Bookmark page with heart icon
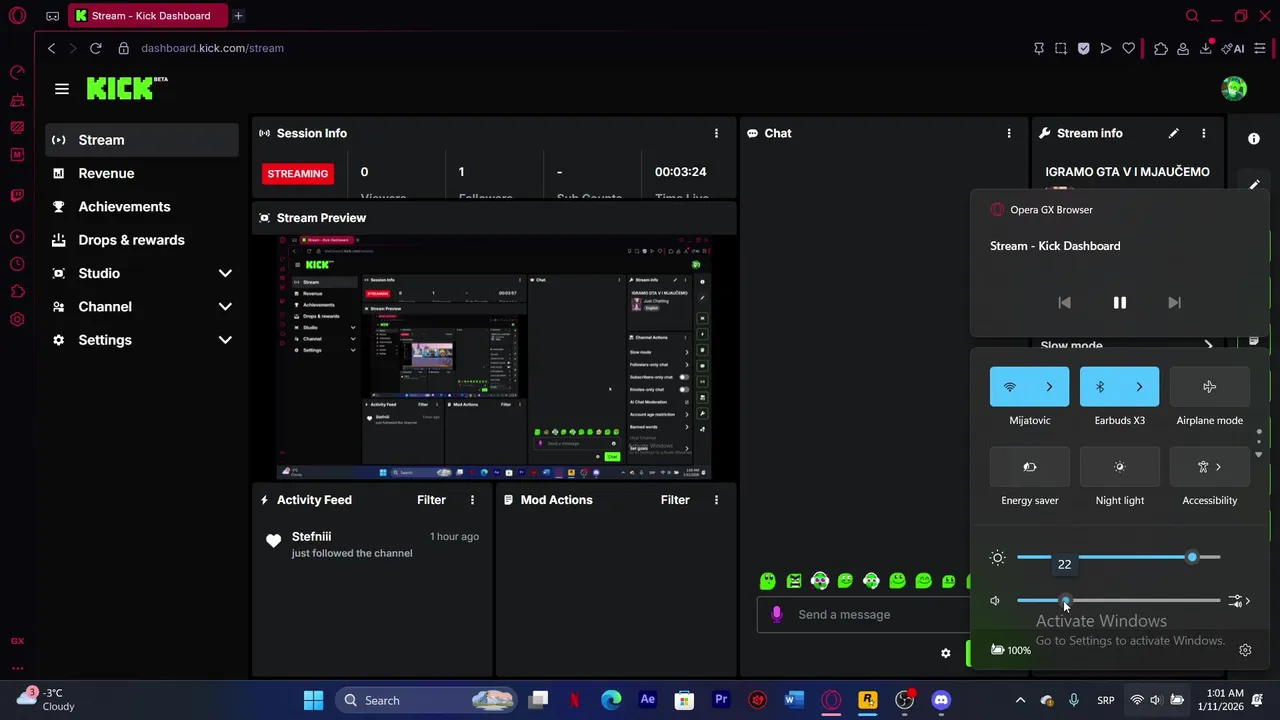The width and height of the screenshot is (1280, 720). [1129, 48]
